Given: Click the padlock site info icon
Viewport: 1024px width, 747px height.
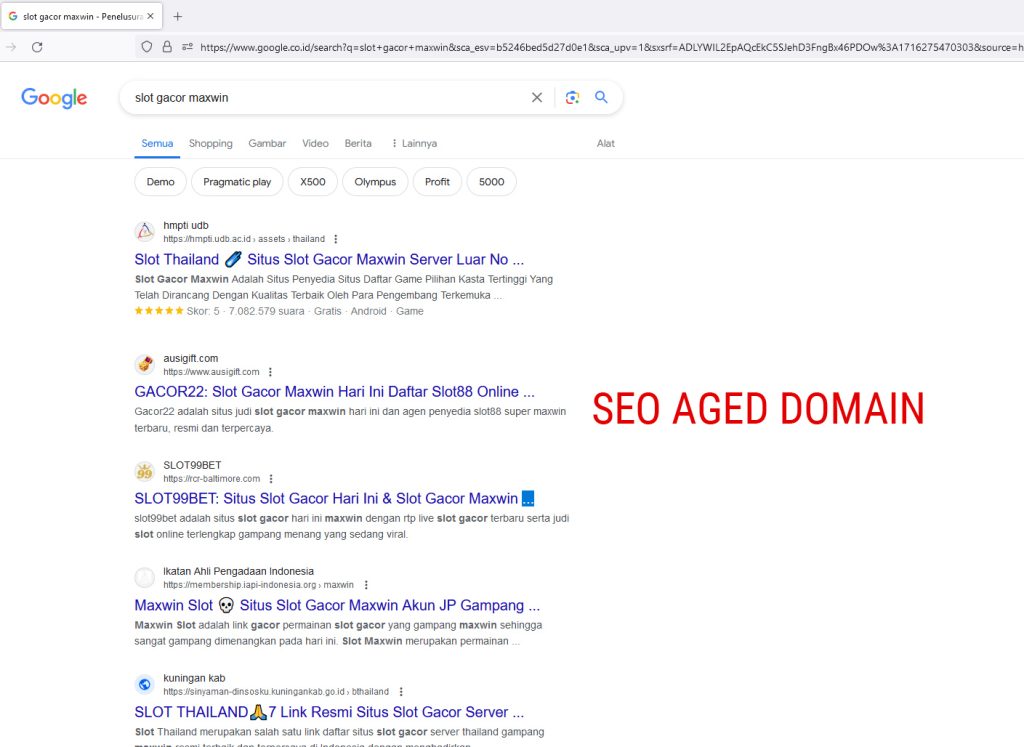Looking at the screenshot, I should pyautogui.click(x=167, y=47).
